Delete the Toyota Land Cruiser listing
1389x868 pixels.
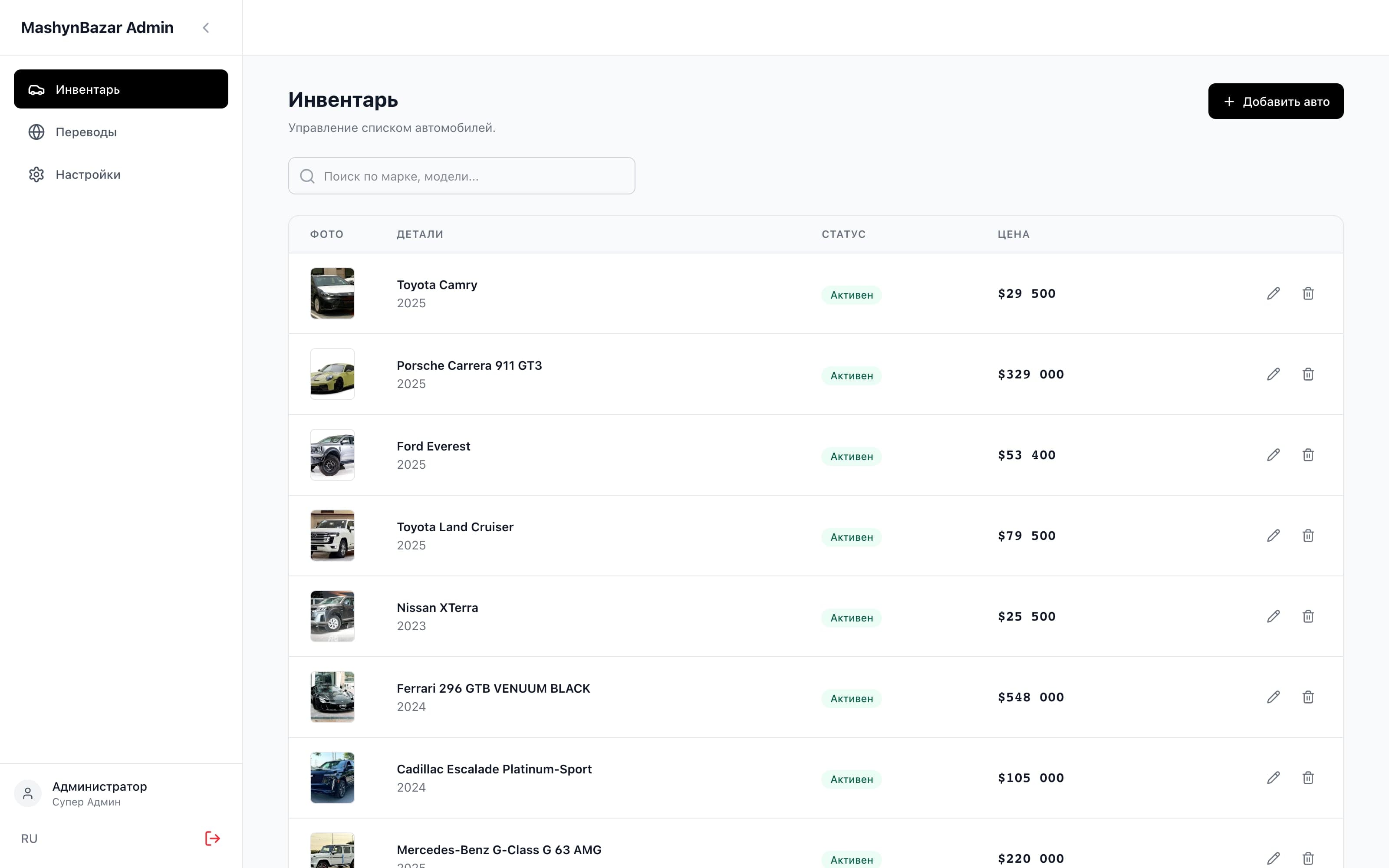tap(1308, 536)
